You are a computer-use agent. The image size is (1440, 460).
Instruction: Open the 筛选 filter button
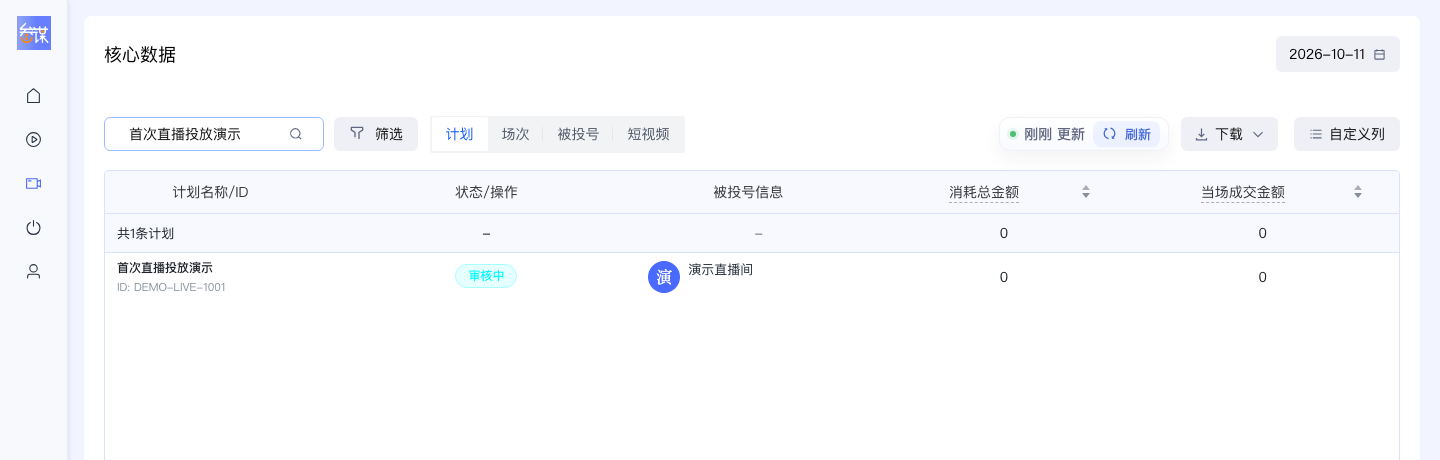click(x=376, y=134)
